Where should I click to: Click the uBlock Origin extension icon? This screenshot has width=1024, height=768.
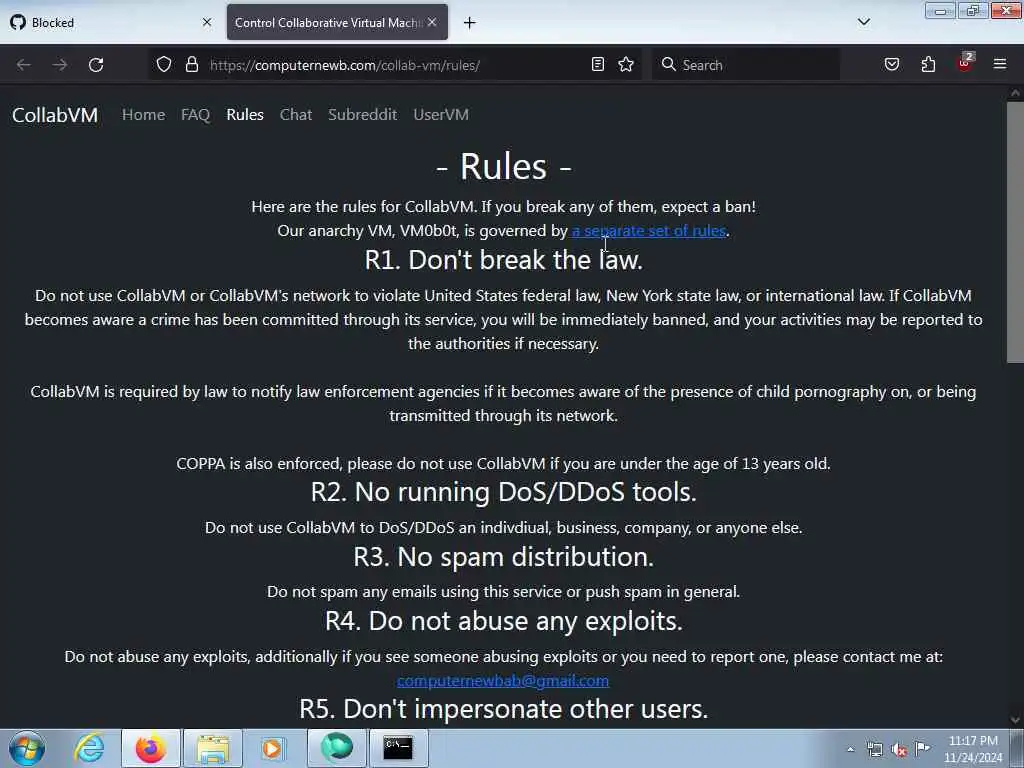pos(965,63)
